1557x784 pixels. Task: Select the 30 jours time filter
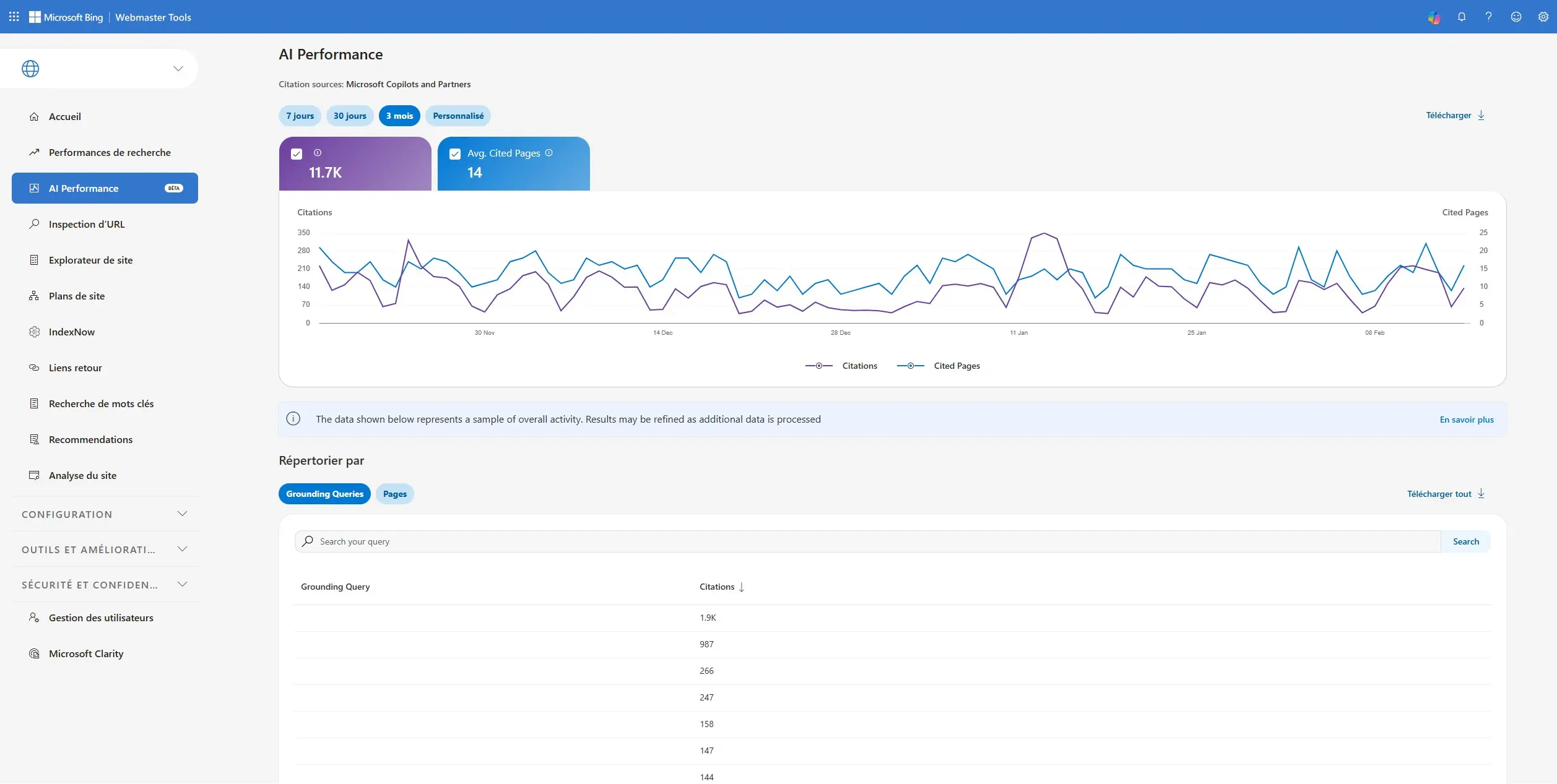point(349,116)
